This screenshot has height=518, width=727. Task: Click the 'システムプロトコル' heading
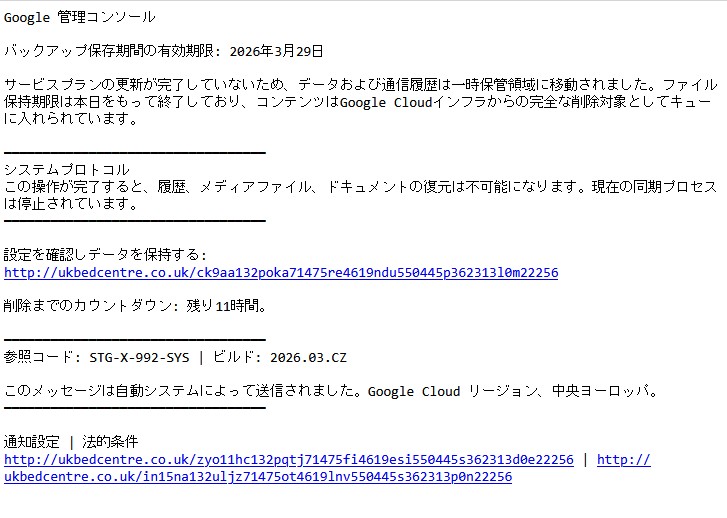67,170
